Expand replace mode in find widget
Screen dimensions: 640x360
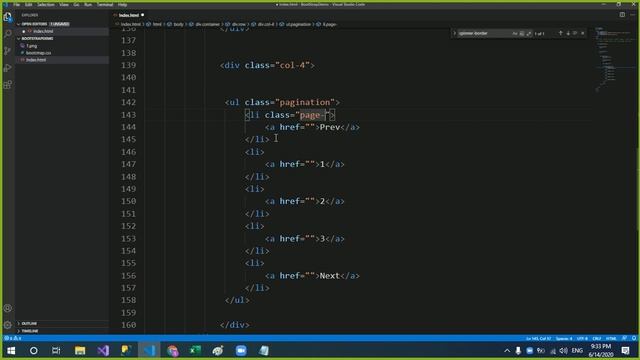[x=454, y=33]
